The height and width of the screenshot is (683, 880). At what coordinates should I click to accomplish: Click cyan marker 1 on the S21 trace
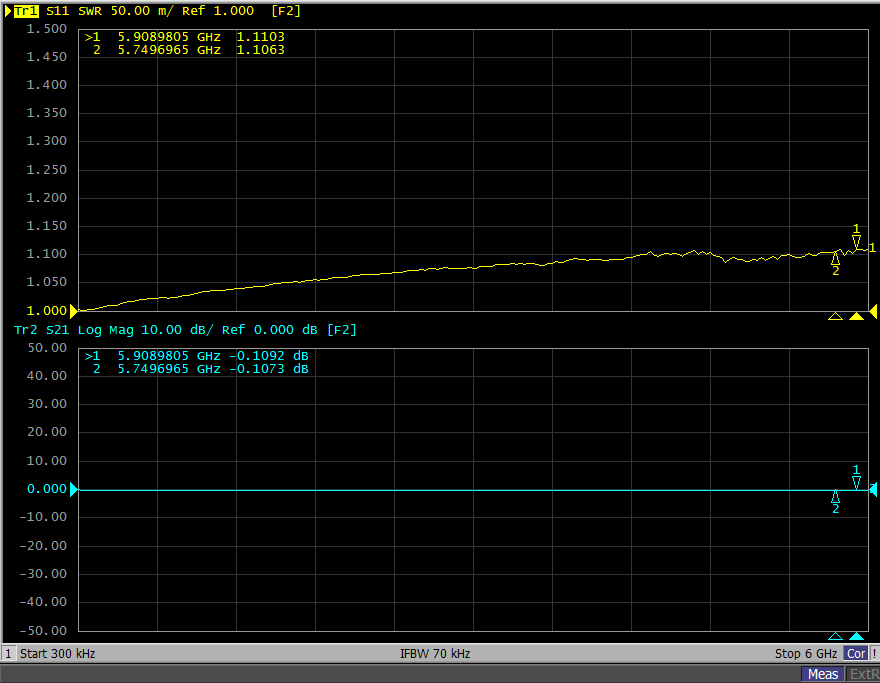(x=856, y=482)
